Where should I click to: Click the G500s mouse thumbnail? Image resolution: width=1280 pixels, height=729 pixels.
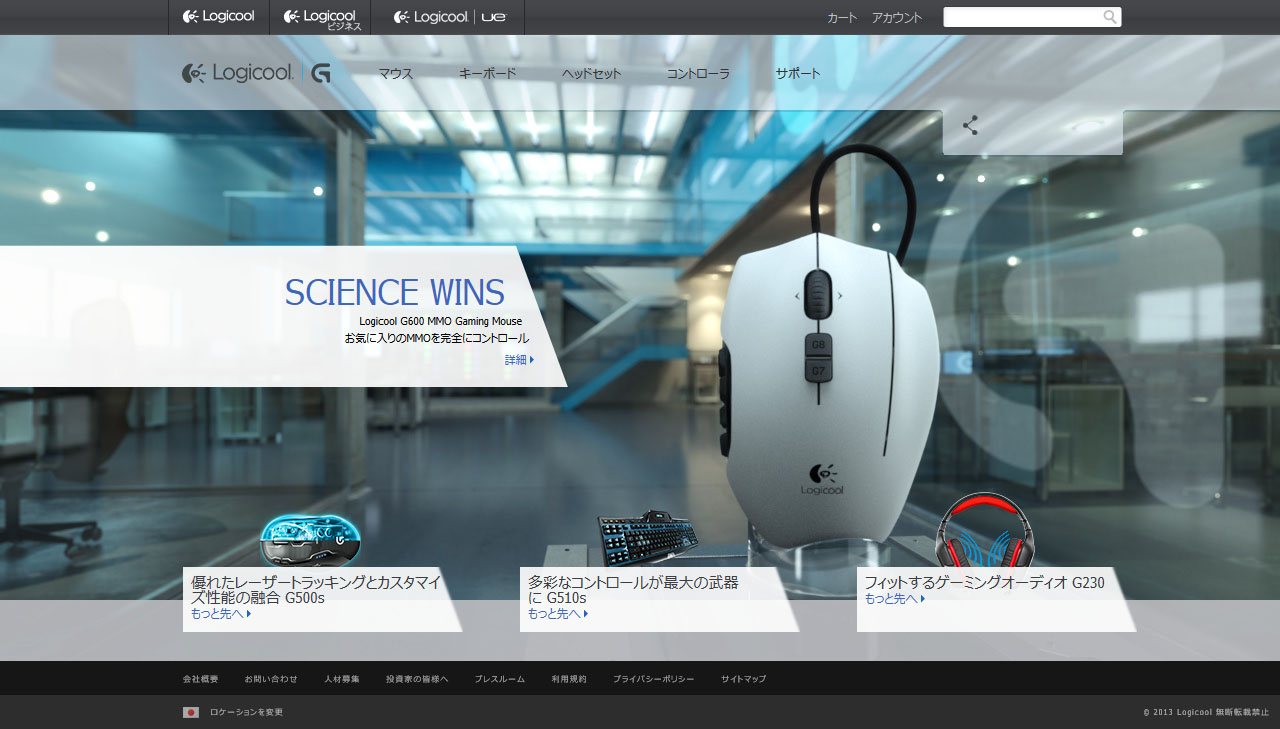[x=310, y=539]
